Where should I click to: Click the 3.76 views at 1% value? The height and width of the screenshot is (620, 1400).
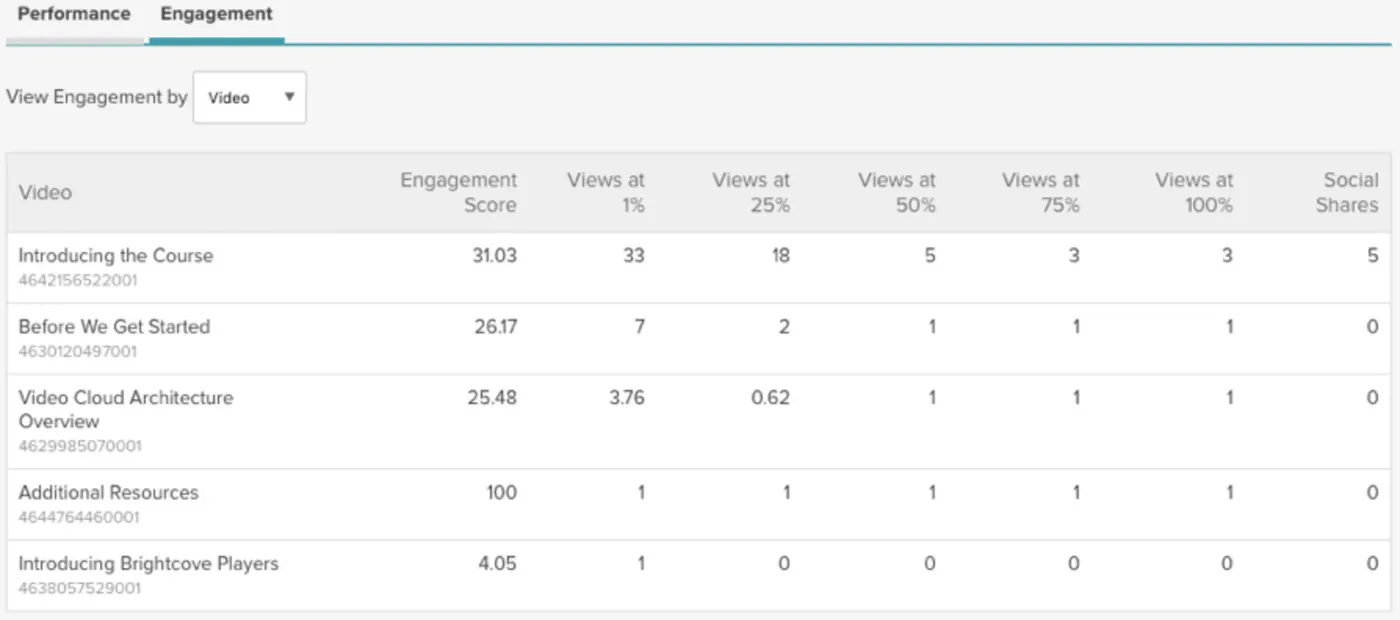tap(625, 397)
